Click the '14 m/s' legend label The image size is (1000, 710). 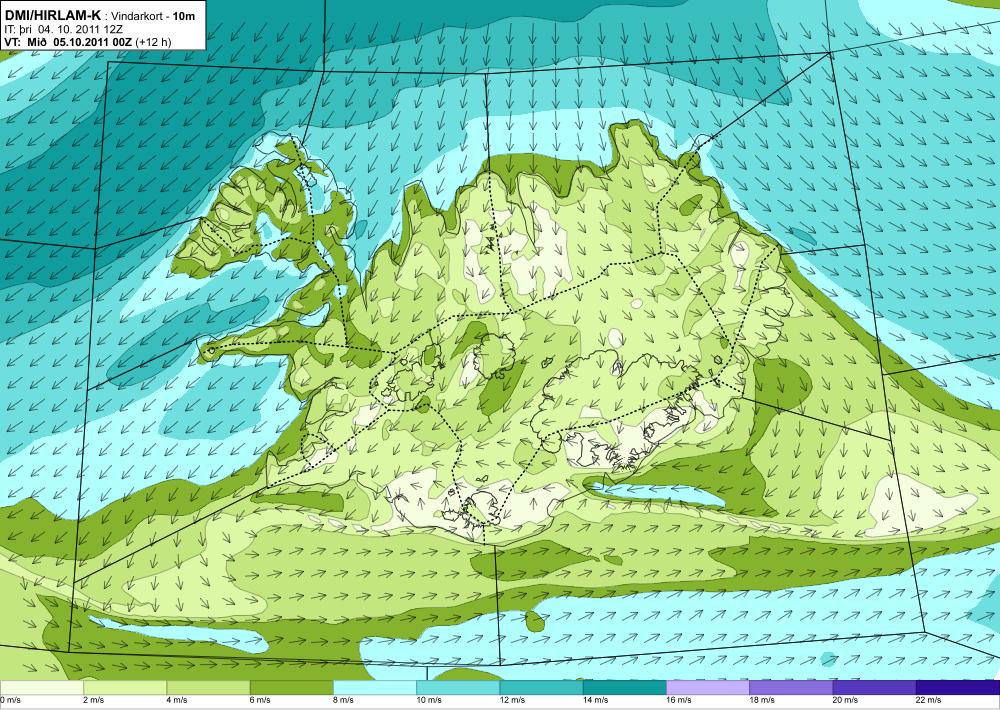click(x=596, y=700)
